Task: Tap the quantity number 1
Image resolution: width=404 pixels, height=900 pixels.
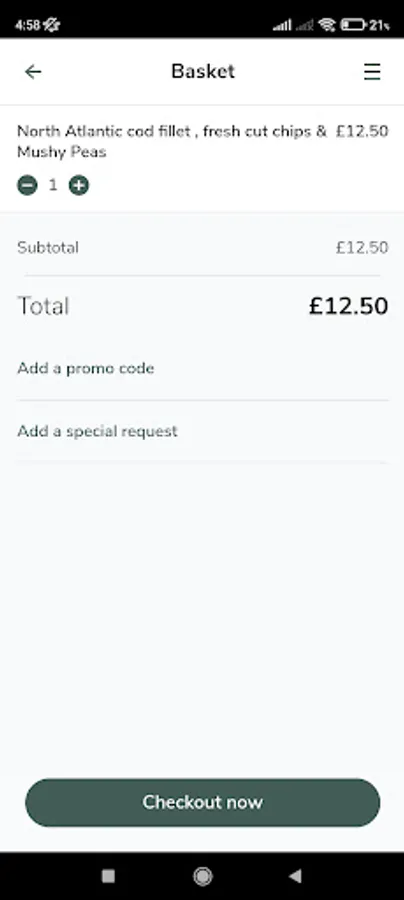Action: coord(53,185)
